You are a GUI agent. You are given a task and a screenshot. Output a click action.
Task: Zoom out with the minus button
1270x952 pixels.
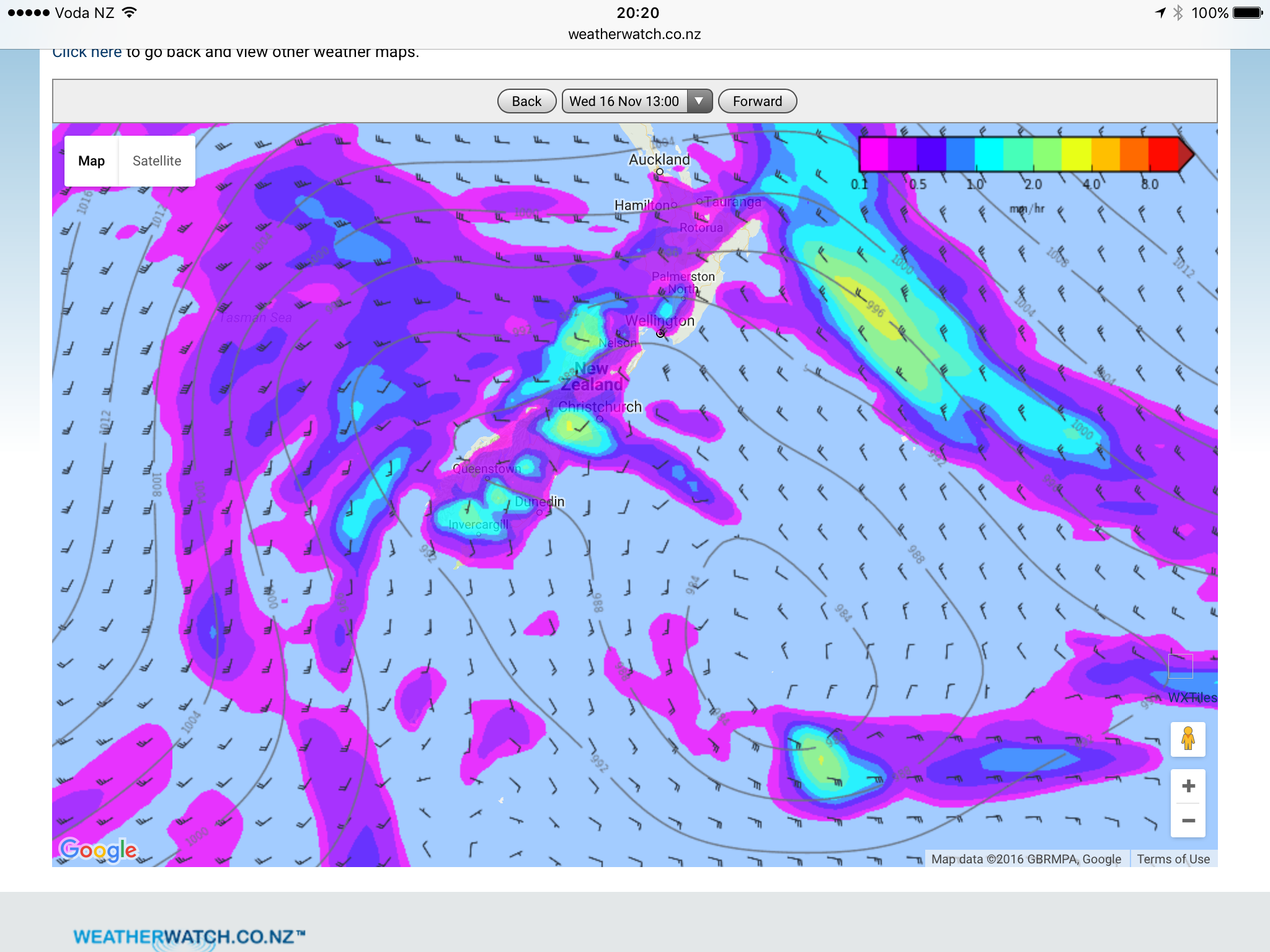pyautogui.click(x=1188, y=821)
